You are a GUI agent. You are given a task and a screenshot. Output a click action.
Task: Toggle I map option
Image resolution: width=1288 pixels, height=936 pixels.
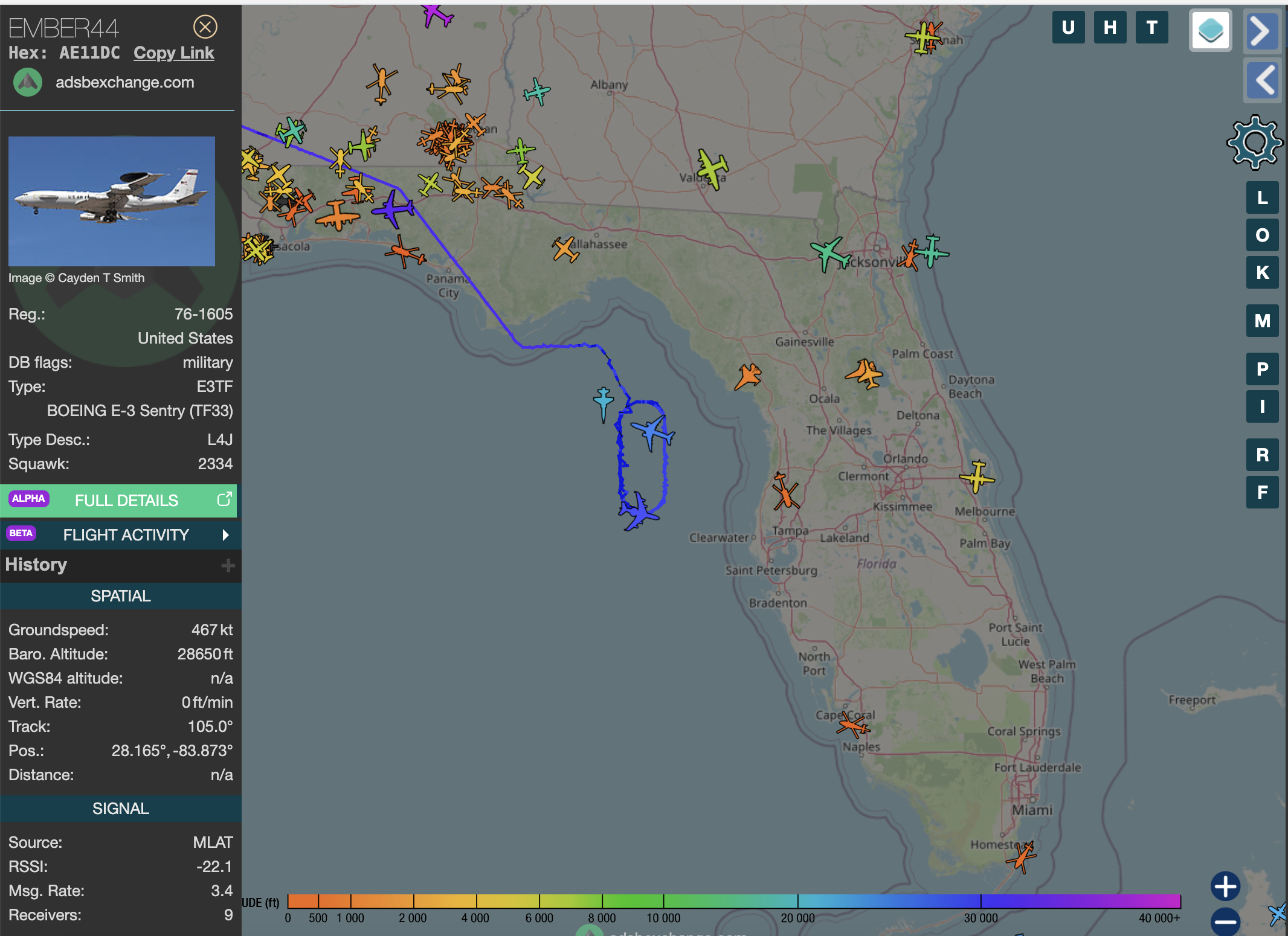1262,406
